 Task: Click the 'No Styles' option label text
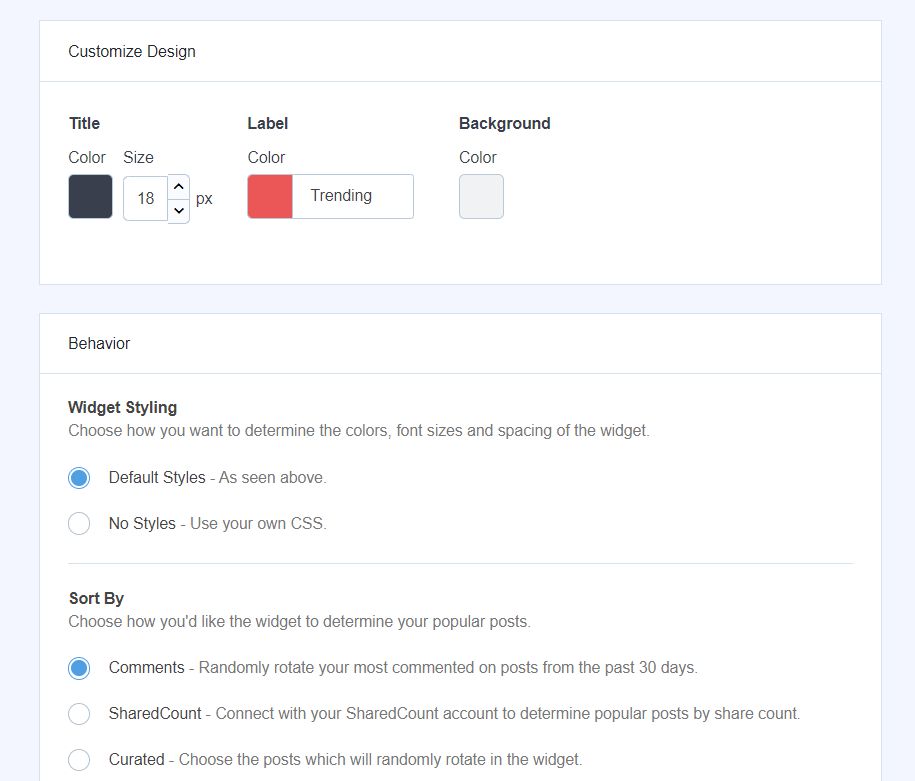click(142, 523)
